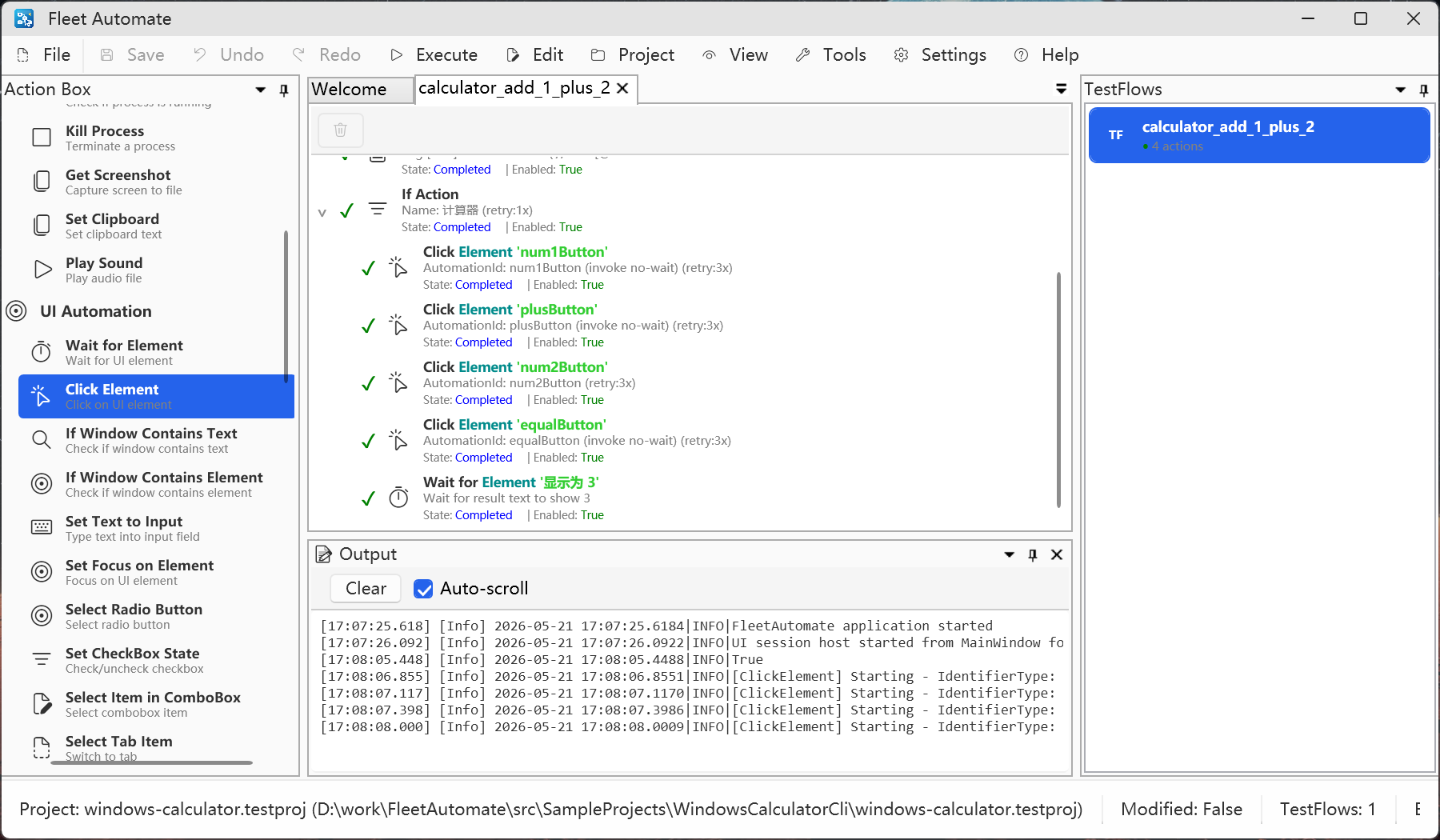Image resolution: width=1440 pixels, height=840 pixels.
Task: Click the checkmark of the 'num1Button' step
Action: [368, 268]
